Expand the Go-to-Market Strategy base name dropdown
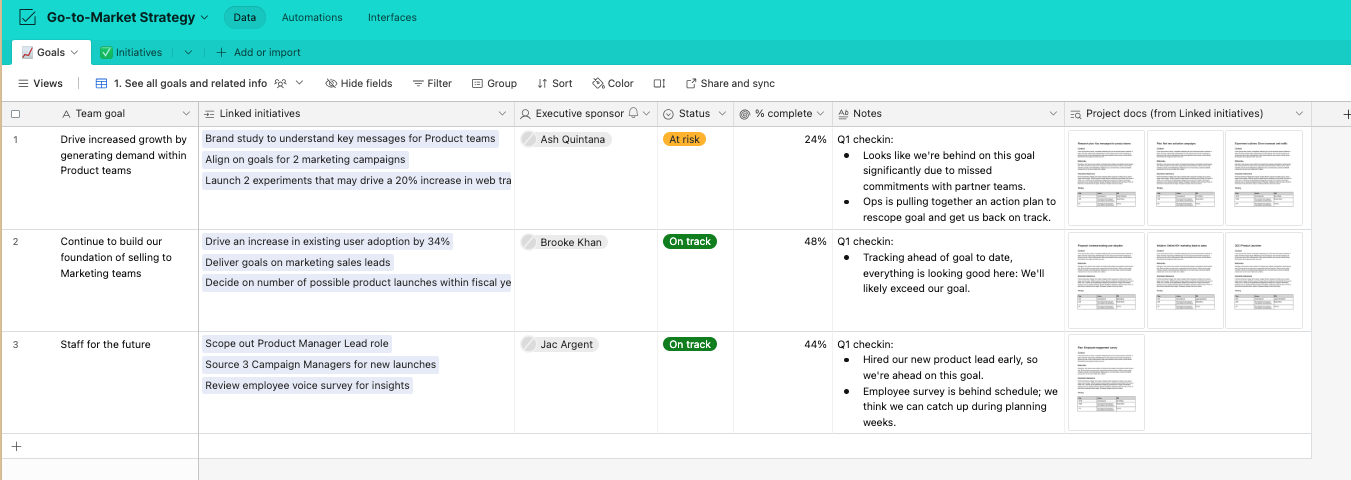This screenshot has width=1351, height=480. (x=205, y=18)
